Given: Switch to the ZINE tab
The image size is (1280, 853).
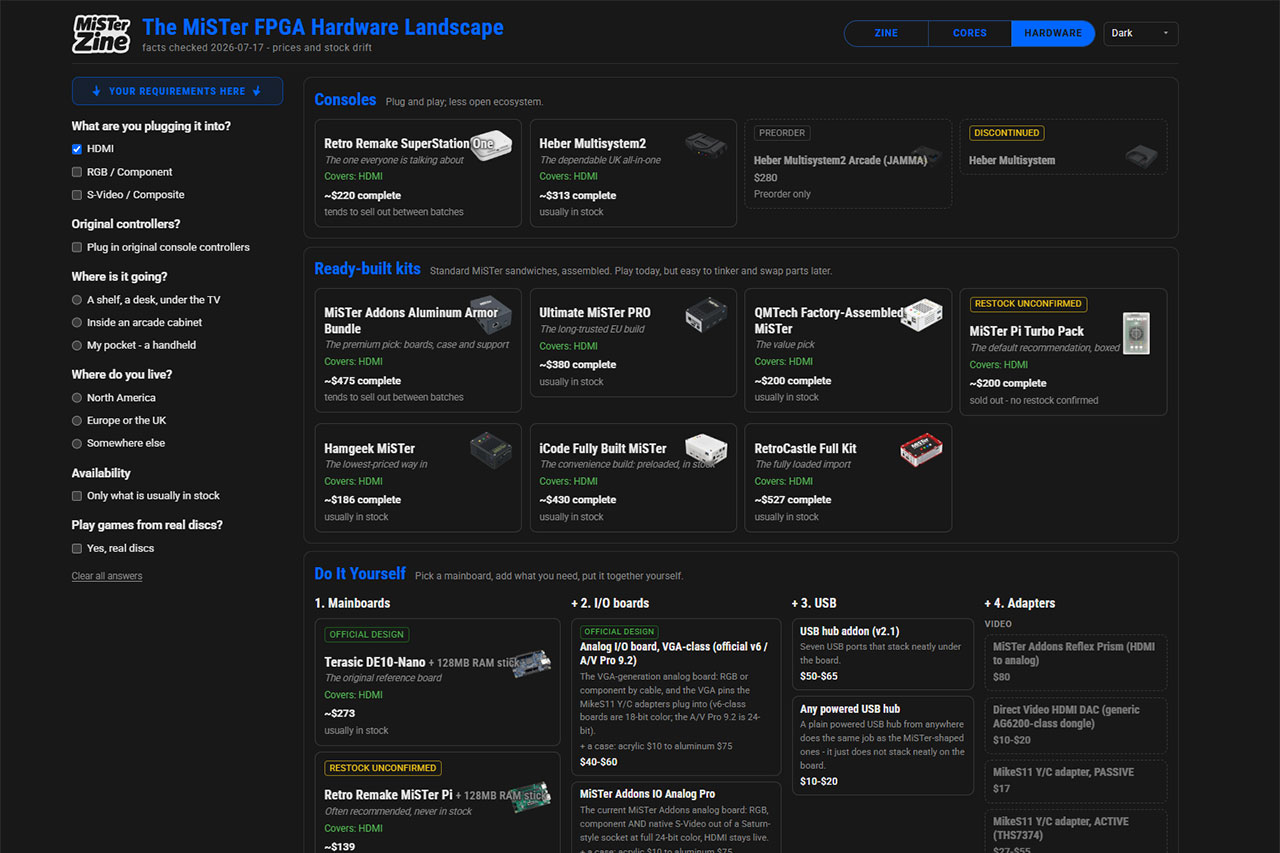Looking at the screenshot, I should (886, 33).
